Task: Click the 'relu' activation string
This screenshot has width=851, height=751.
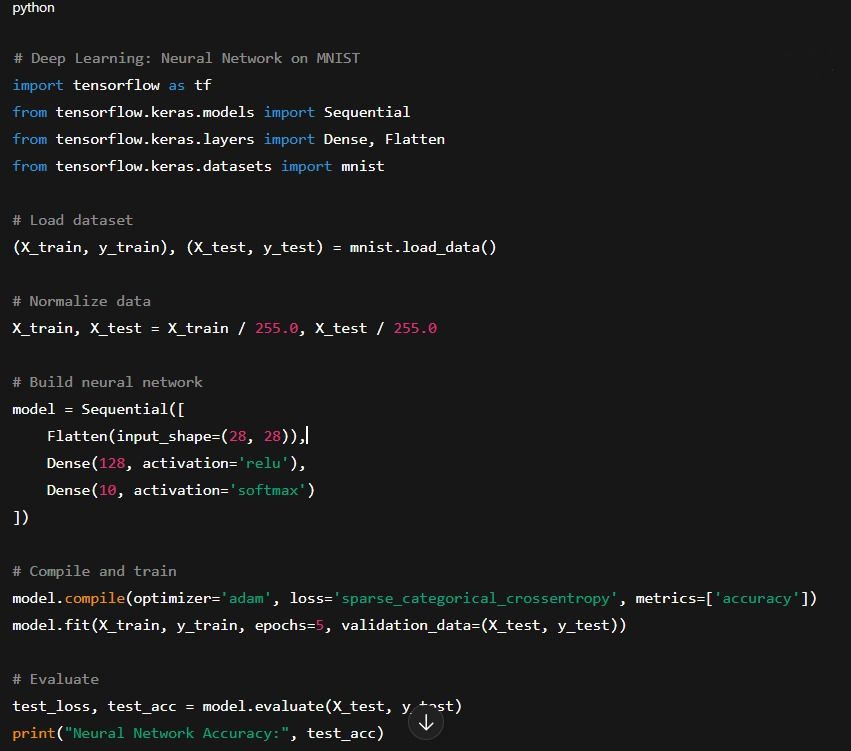Action: tap(264, 463)
